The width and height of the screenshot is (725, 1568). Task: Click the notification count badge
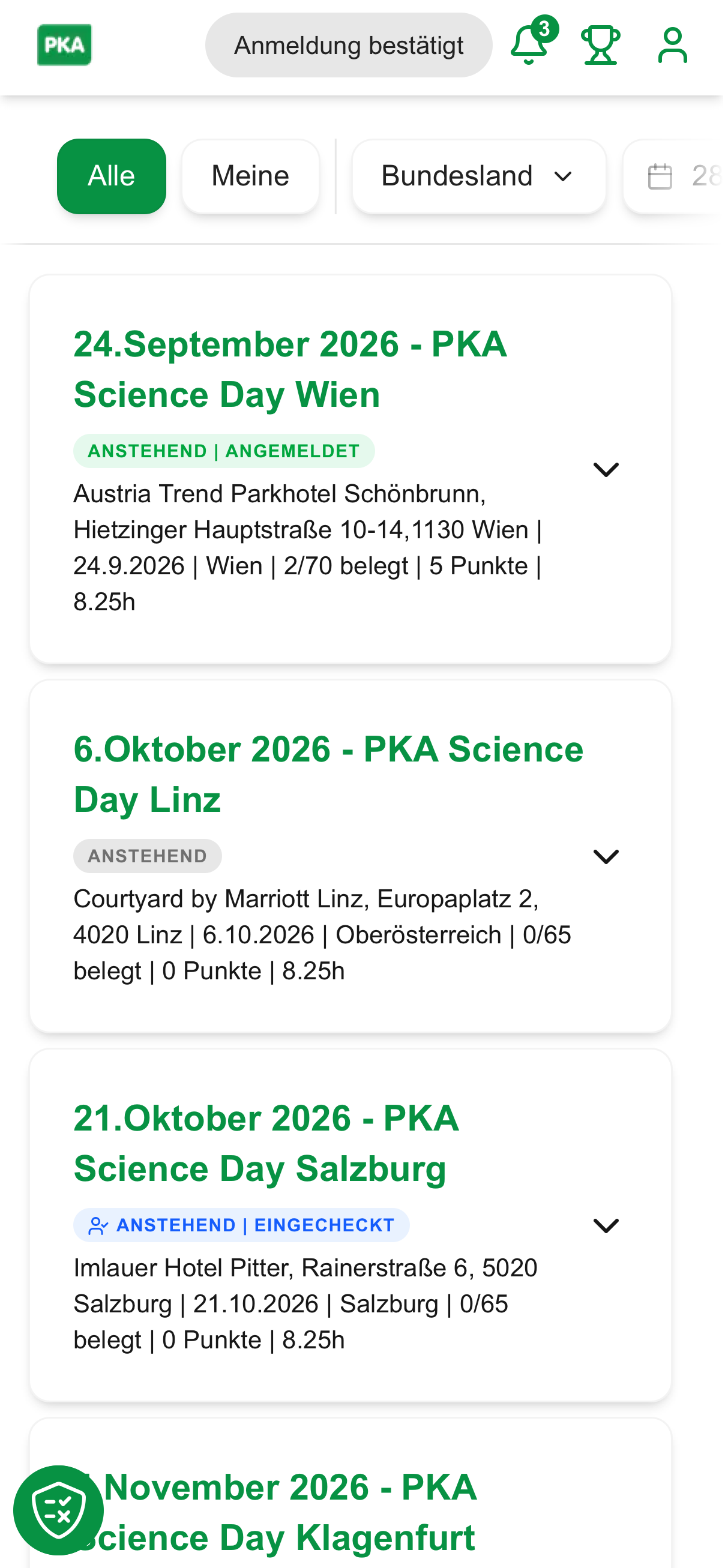point(546,29)
